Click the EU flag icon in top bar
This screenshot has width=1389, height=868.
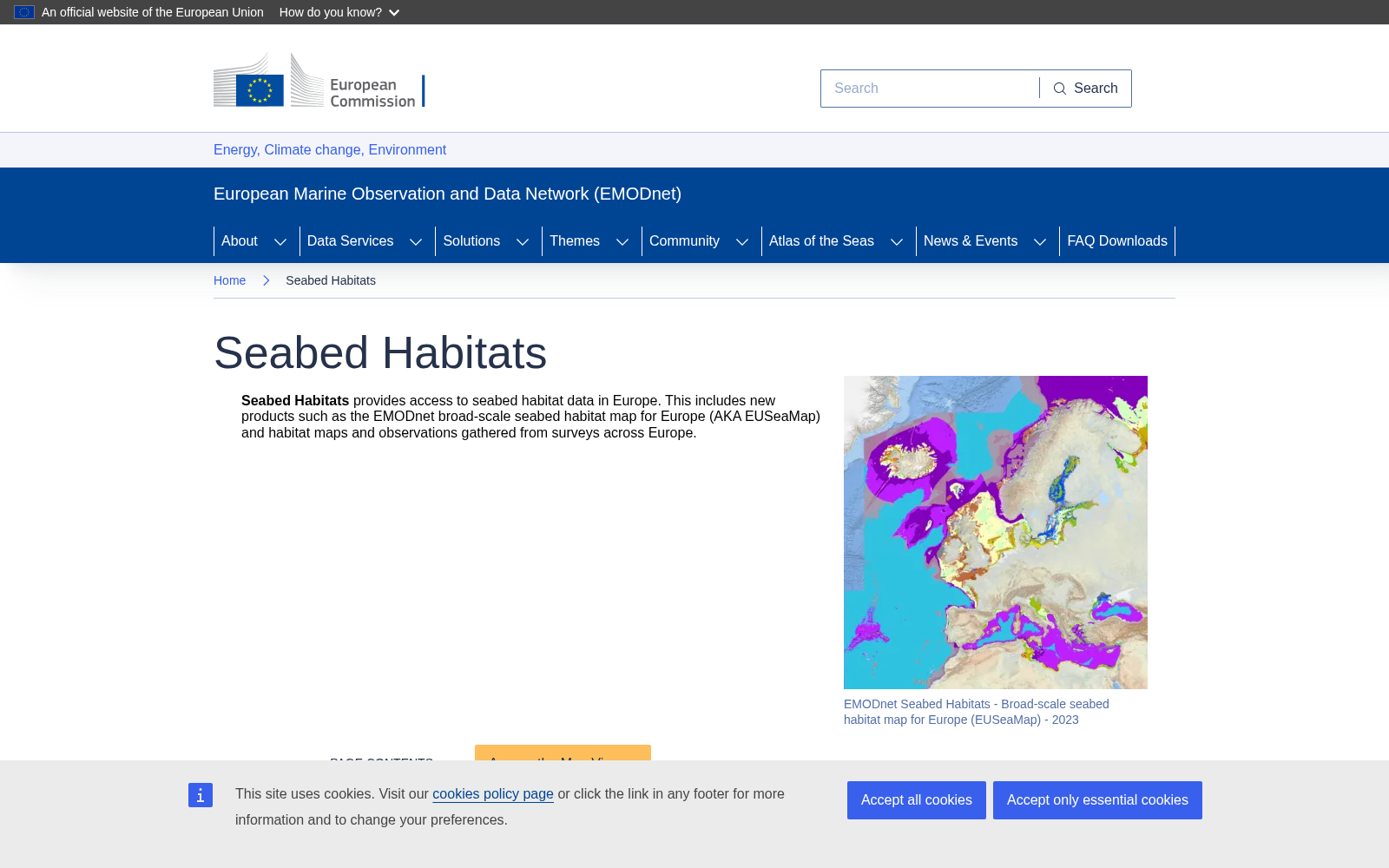[24, 12]
